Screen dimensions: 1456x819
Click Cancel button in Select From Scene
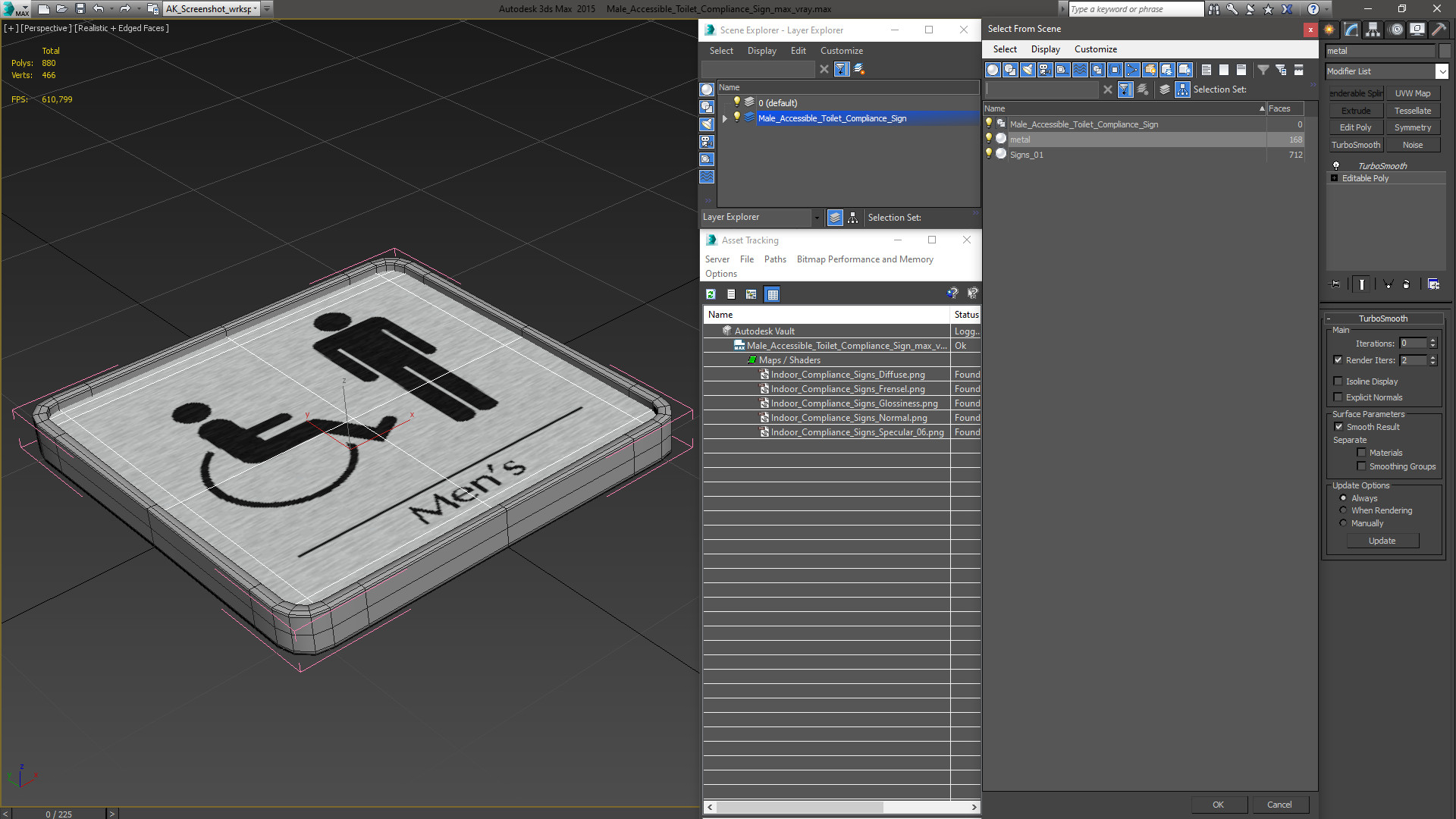pyautogui.click(x=1279, y=805)
